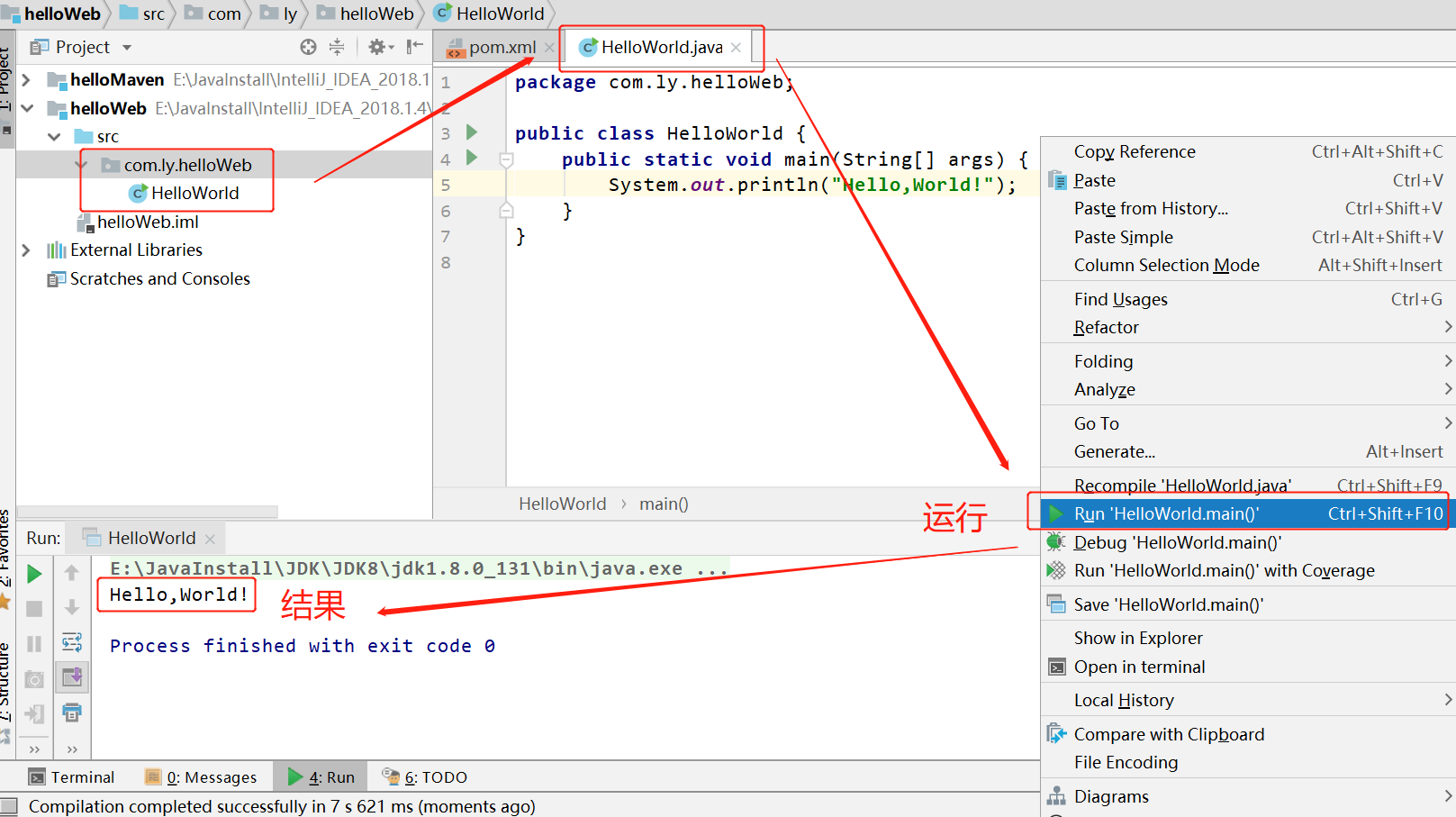Viewport: 1456px width, 817px height.
Task: Open the Project view dropdown
Action: (126, 48)
